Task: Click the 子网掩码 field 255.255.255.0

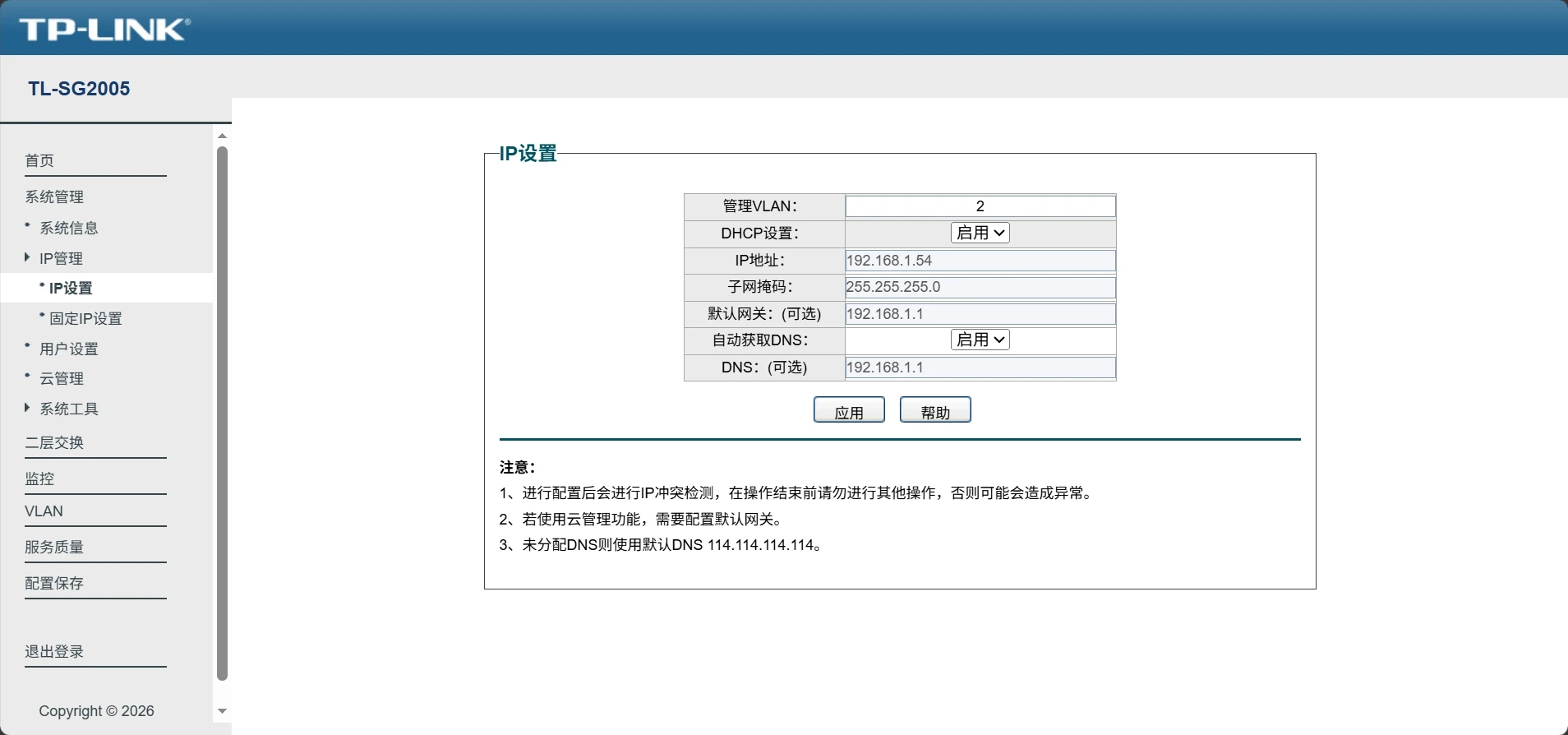Action: (x=980, y=287)
